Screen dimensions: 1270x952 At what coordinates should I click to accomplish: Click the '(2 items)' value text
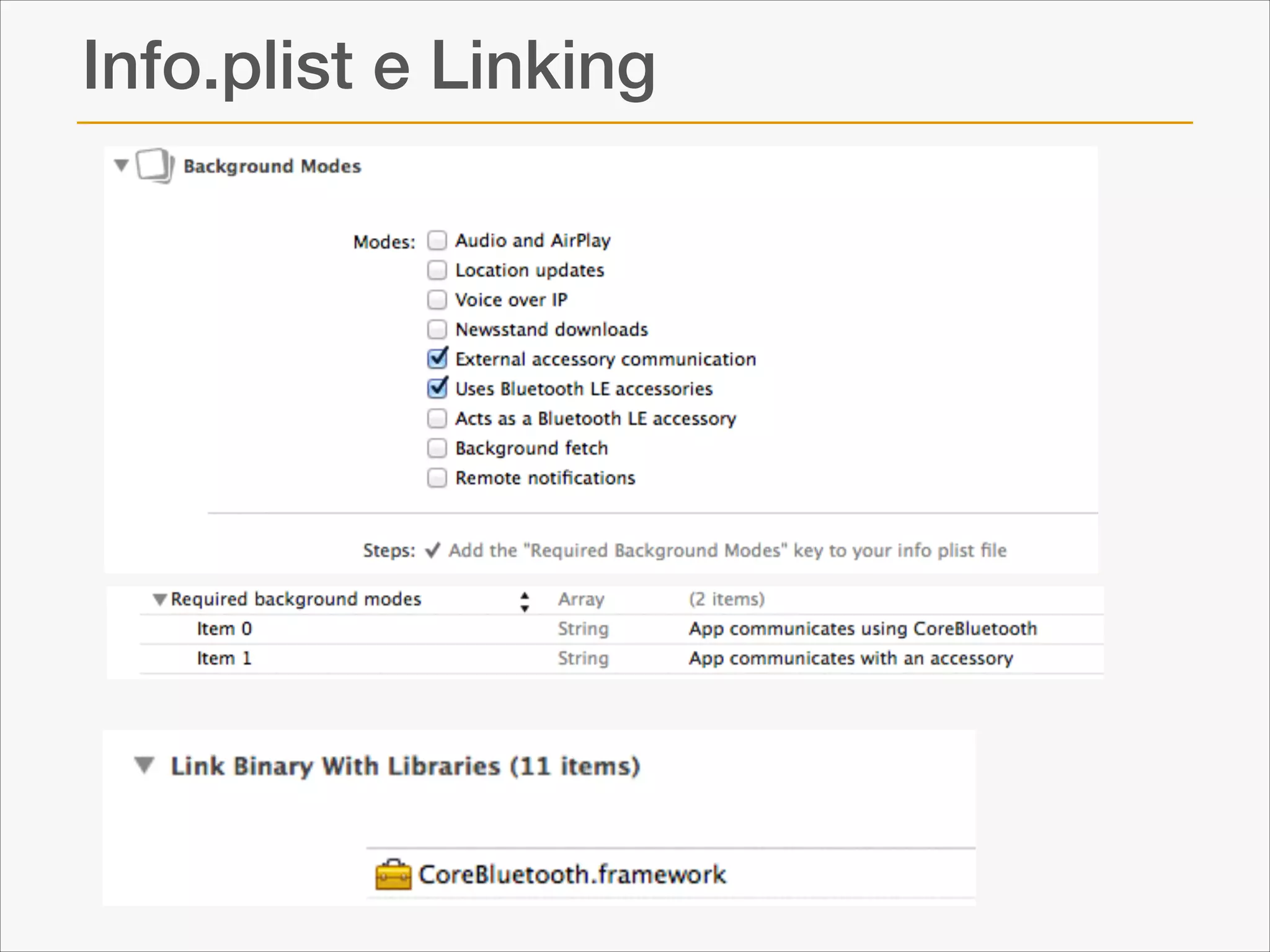point(727,599)
